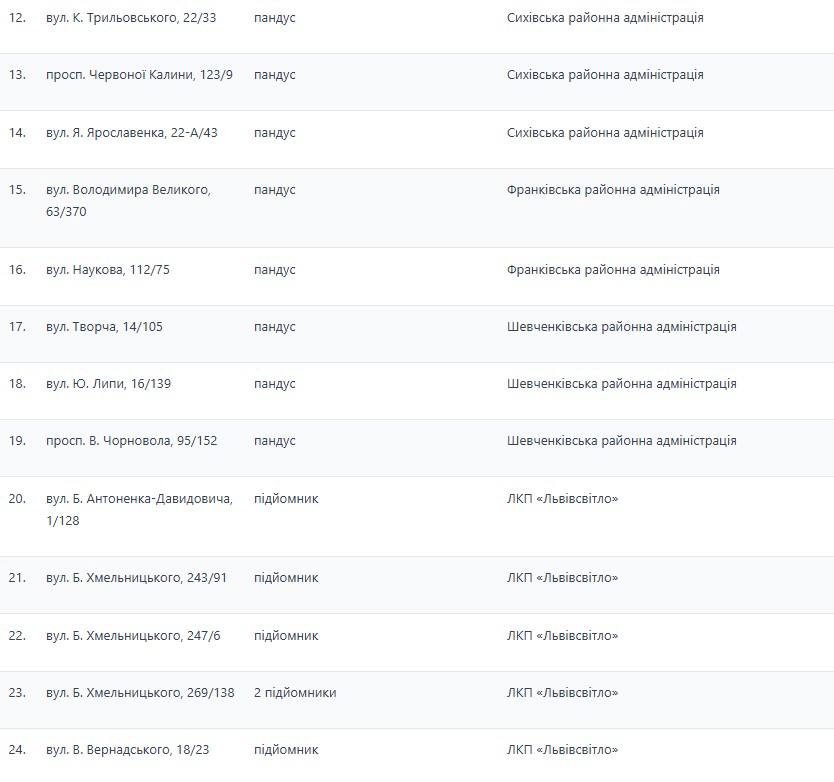The image size is (834, 782).
Task: Click address вул. В. Вернадського, 18/23
Action: 128,750
